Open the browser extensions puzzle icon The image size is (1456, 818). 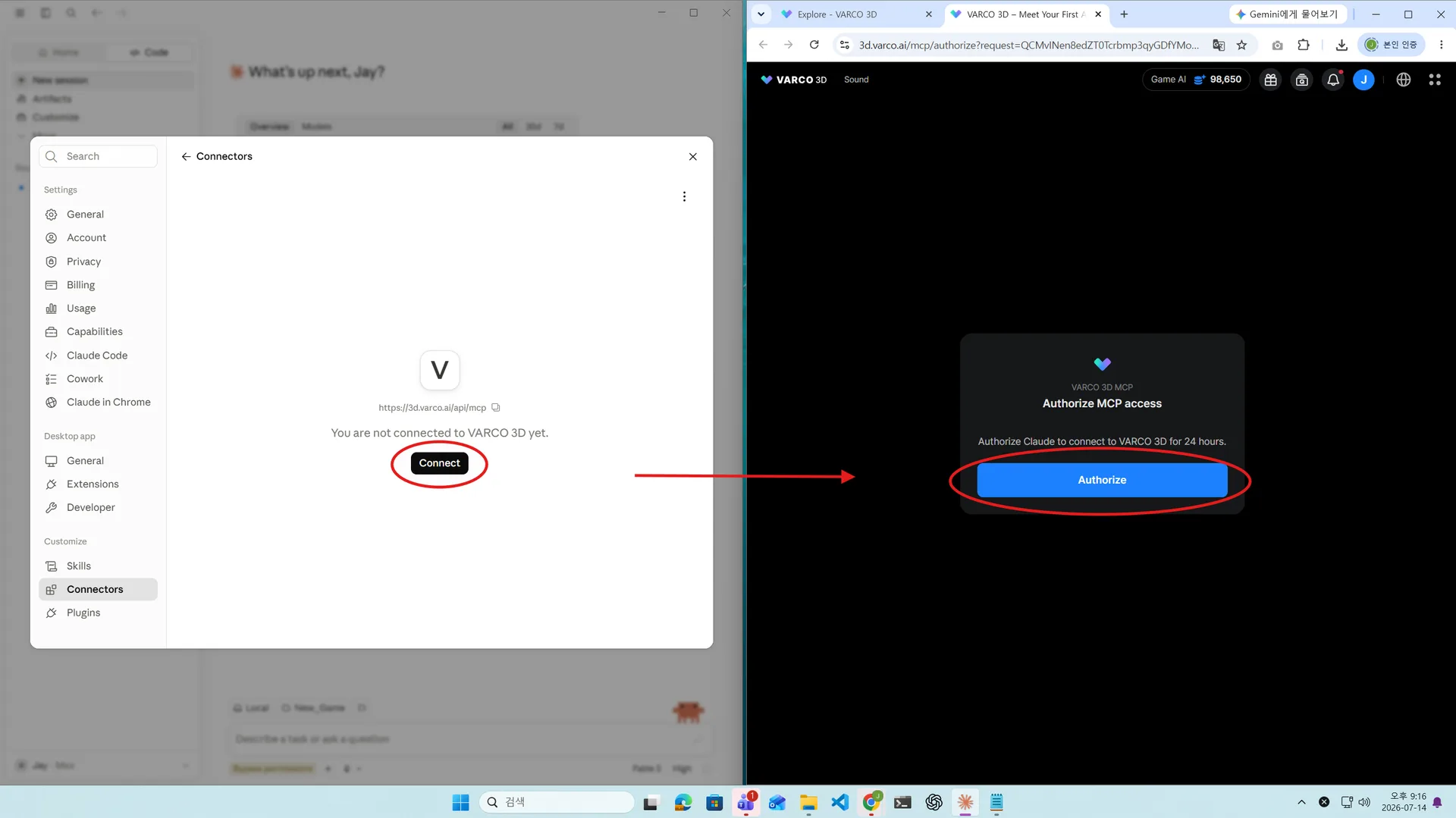pos(1303,45)
